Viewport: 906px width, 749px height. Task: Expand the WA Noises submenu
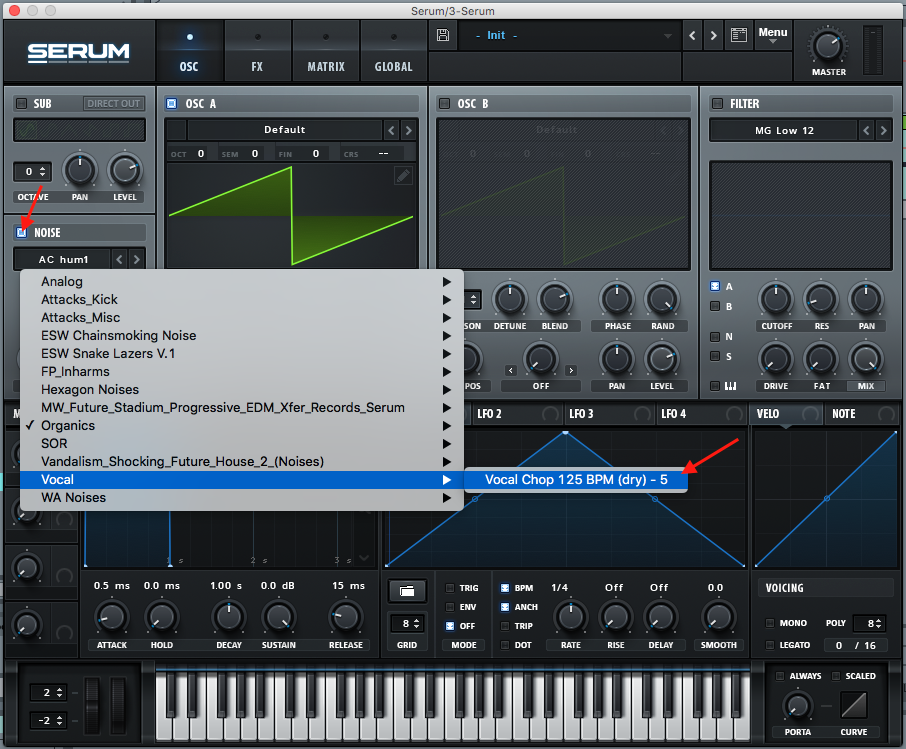(242, 498)
